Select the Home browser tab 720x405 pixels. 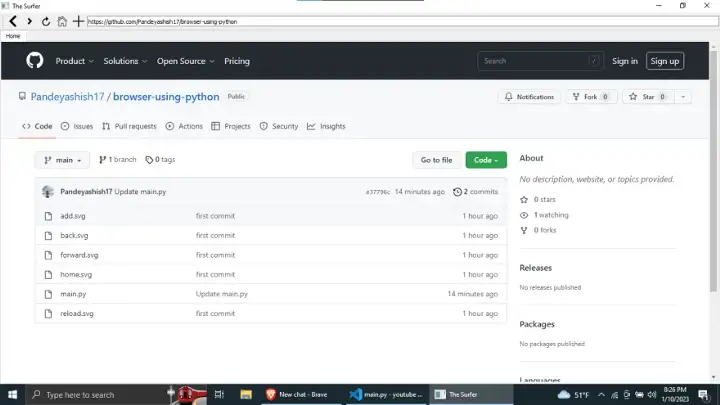click(13, 36)
